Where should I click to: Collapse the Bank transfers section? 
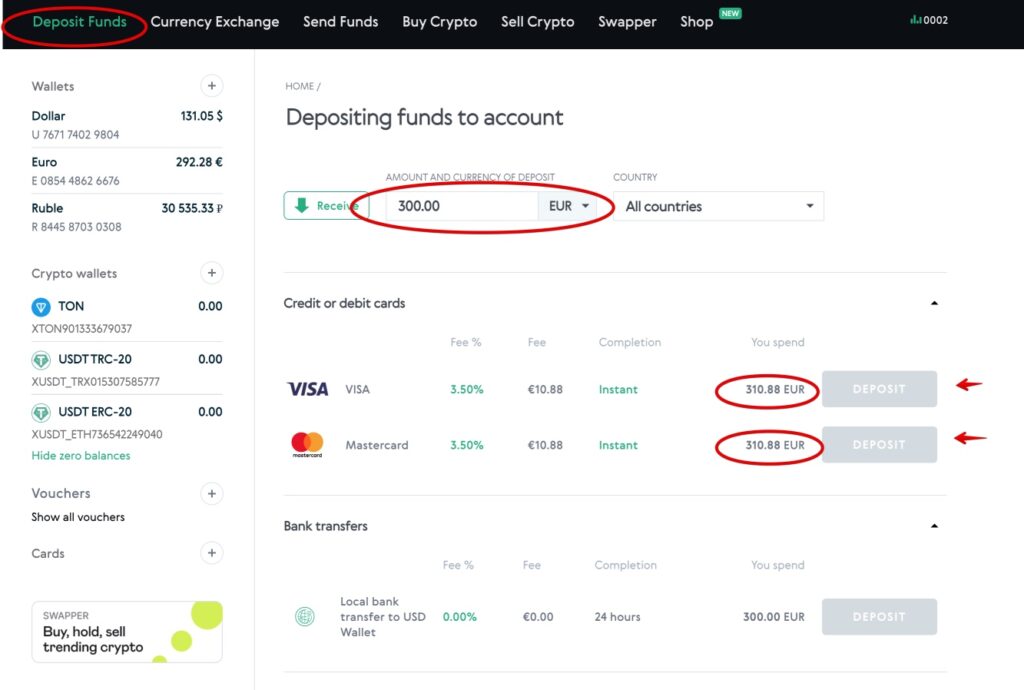coord(934,526)
